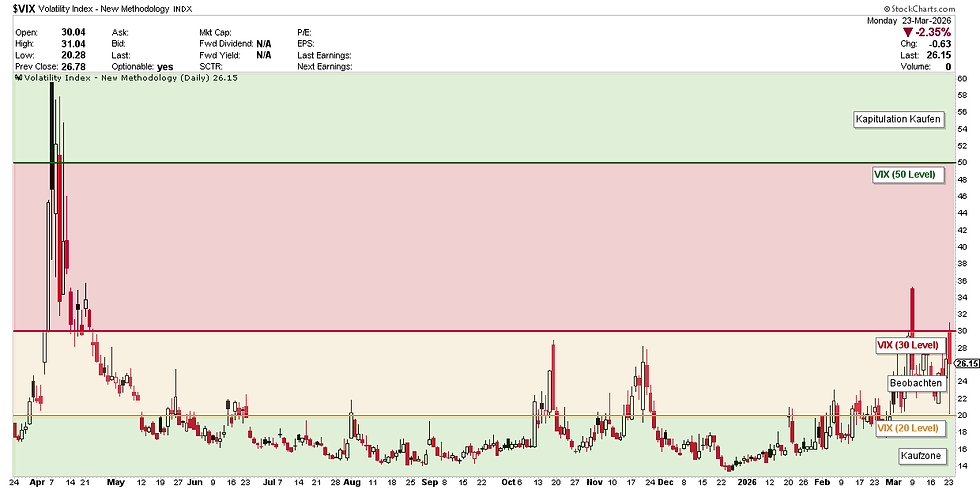The image size is (980, 489).
Task: Click the 'Last Earnings:' label
Action: (324, 55)
